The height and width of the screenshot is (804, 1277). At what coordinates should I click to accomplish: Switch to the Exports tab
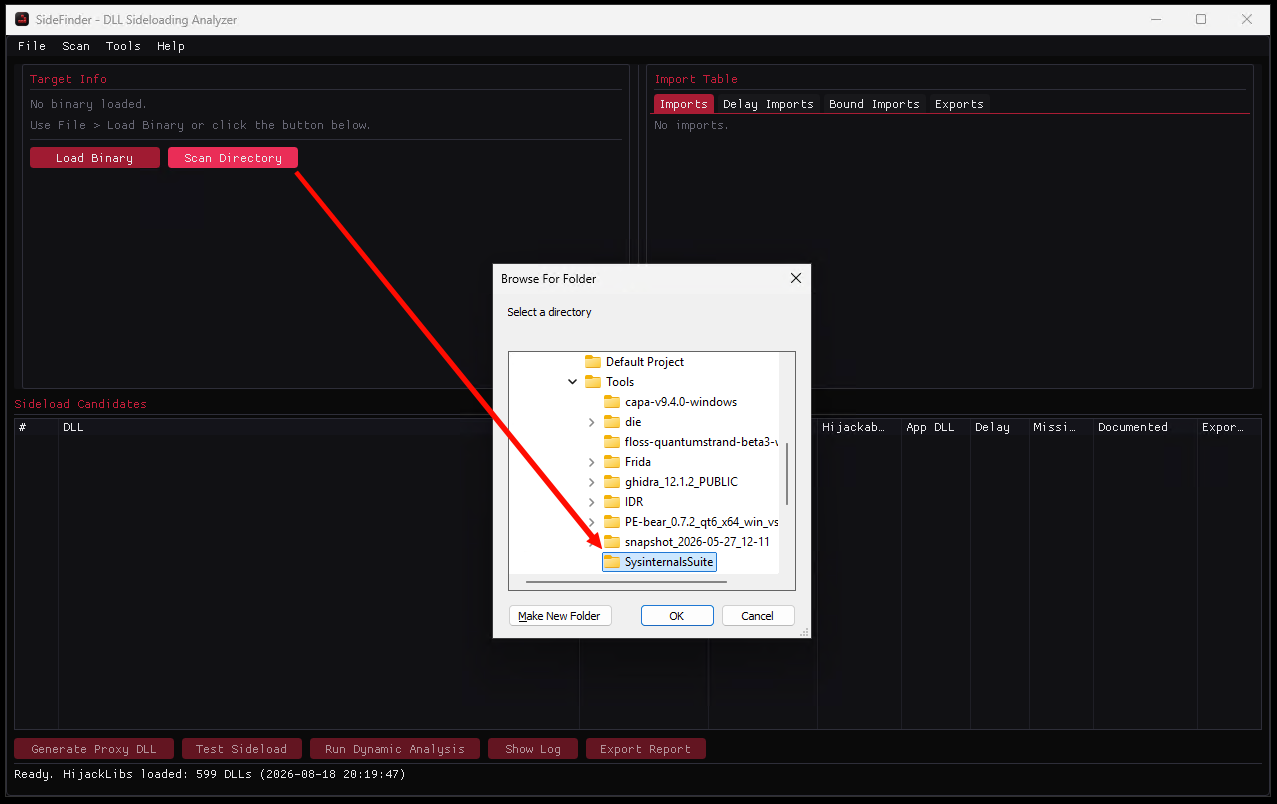tap(959, 104)
